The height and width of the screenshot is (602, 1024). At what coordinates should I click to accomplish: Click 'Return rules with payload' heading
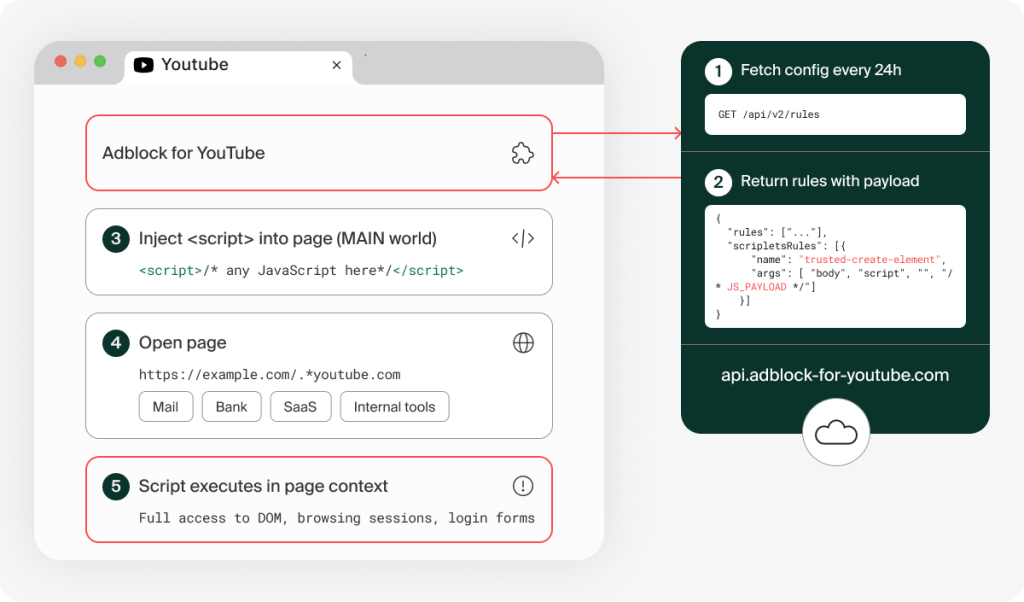point(830,181)
